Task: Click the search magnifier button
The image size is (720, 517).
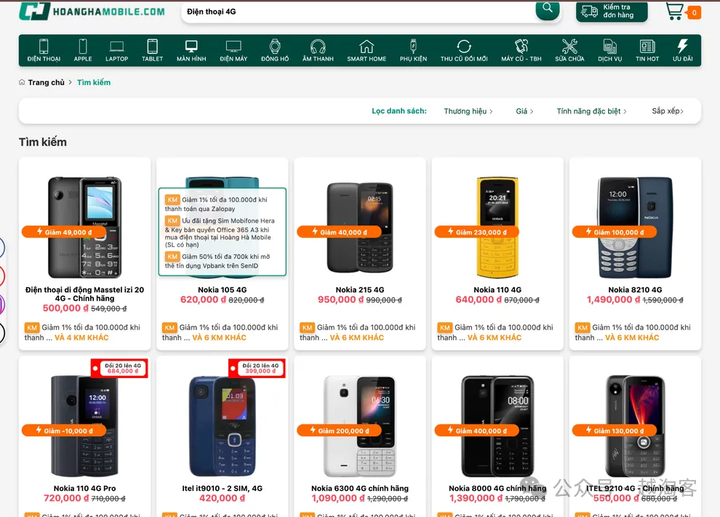Action: 547,9
